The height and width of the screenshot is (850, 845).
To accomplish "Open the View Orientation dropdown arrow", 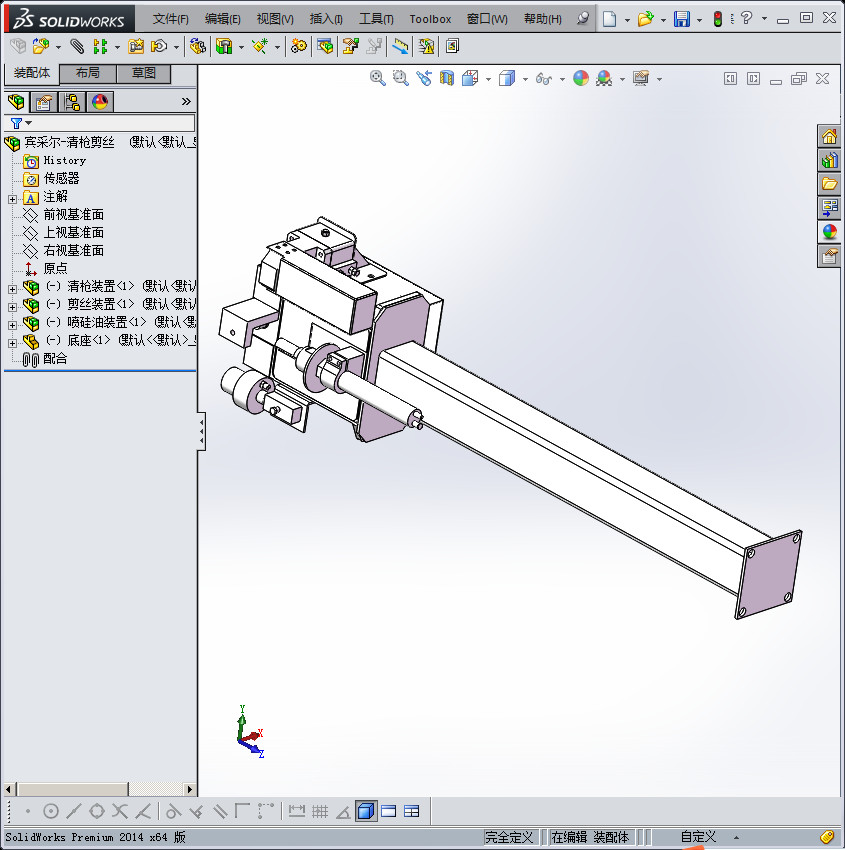I will coord(488,79).
